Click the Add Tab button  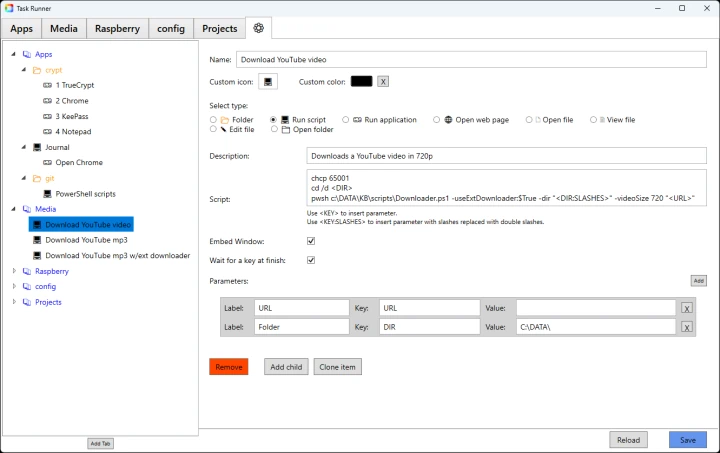pyautogui.click(x=100, y=443)
